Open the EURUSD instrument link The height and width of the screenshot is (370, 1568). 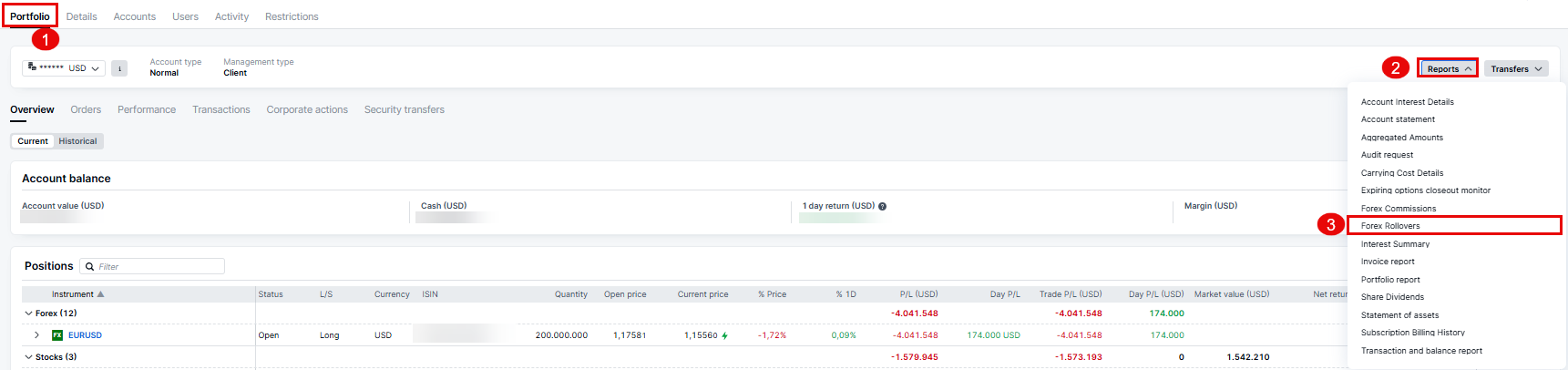[x=85, y=335]
